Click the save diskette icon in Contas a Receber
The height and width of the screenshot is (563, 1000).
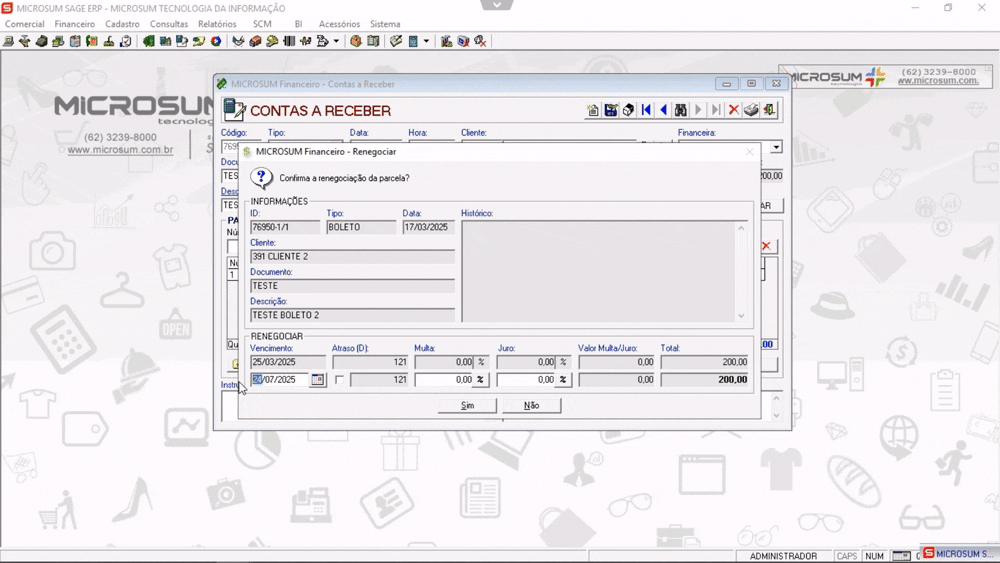pos(611,111)
